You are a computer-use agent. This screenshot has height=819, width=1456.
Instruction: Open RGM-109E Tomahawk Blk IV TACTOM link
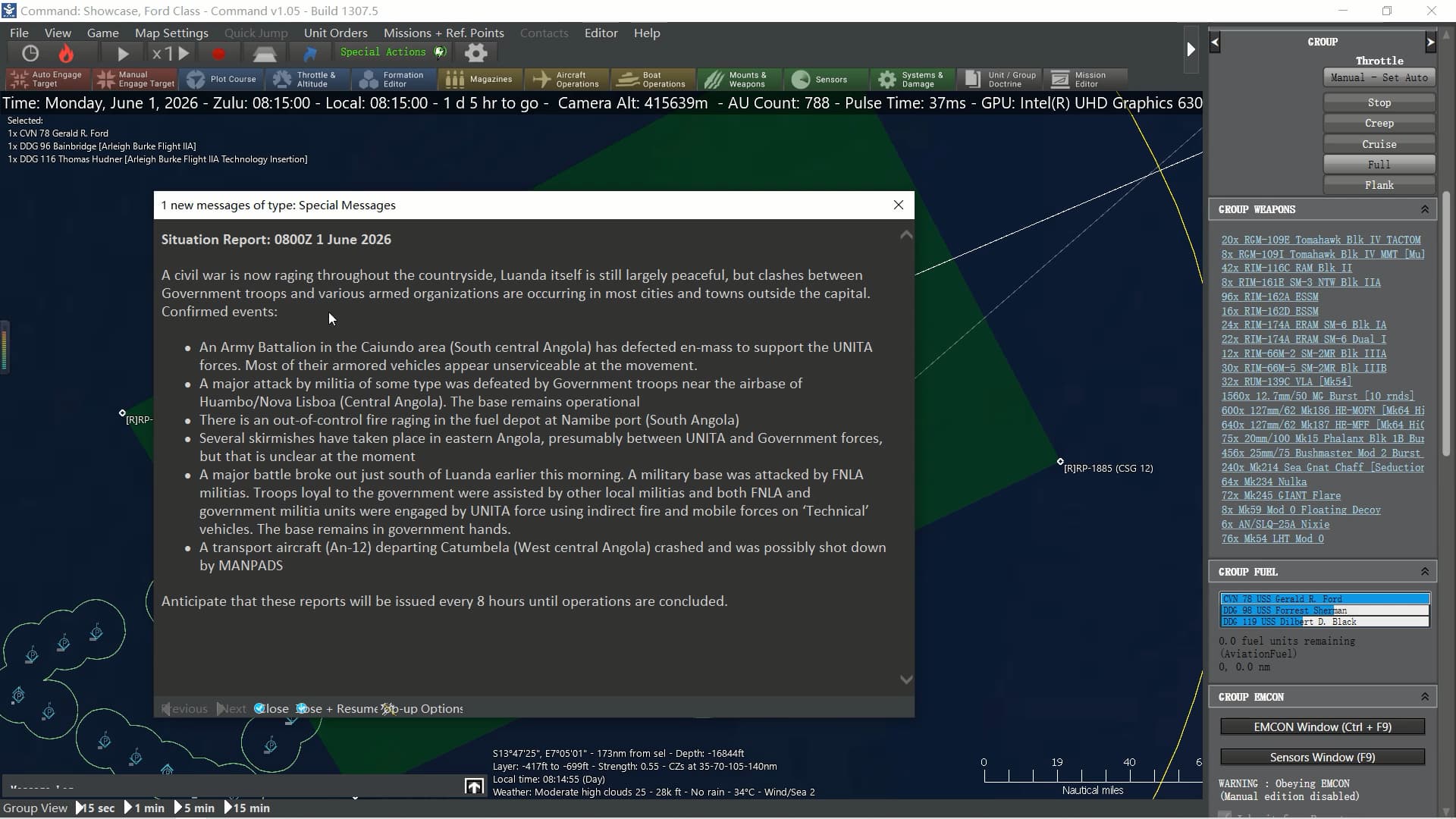1320,240
